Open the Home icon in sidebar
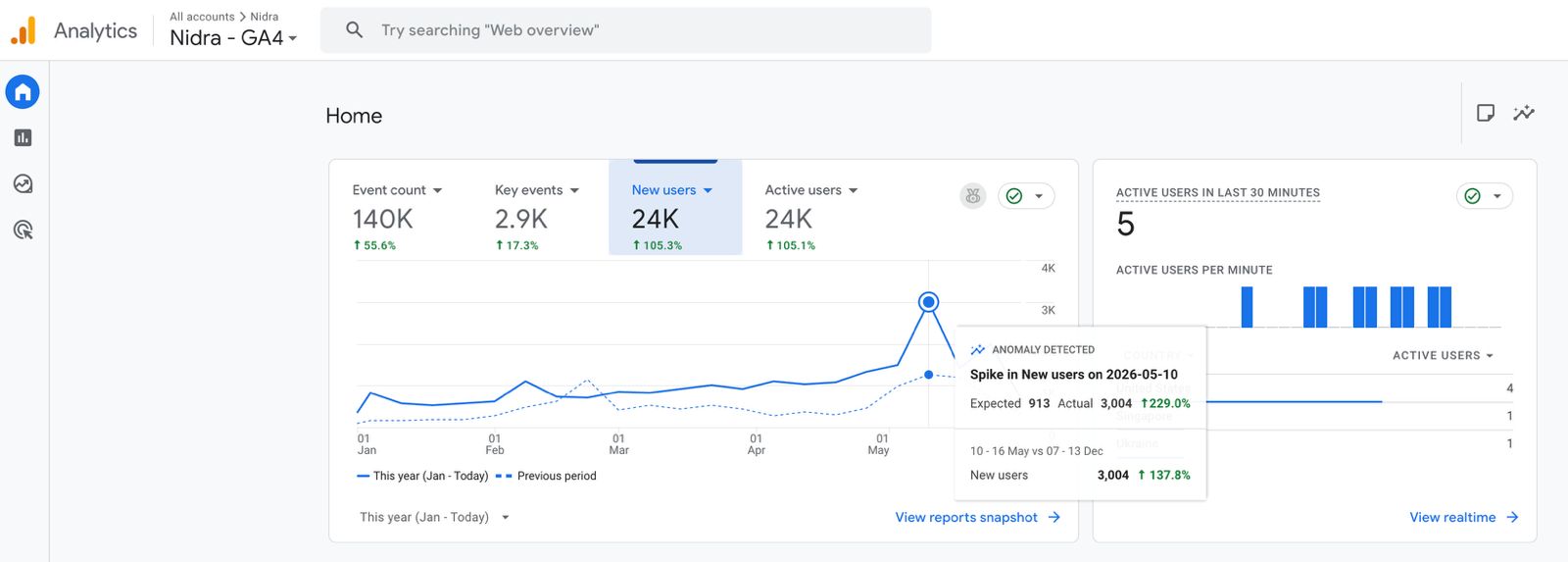 23,92
